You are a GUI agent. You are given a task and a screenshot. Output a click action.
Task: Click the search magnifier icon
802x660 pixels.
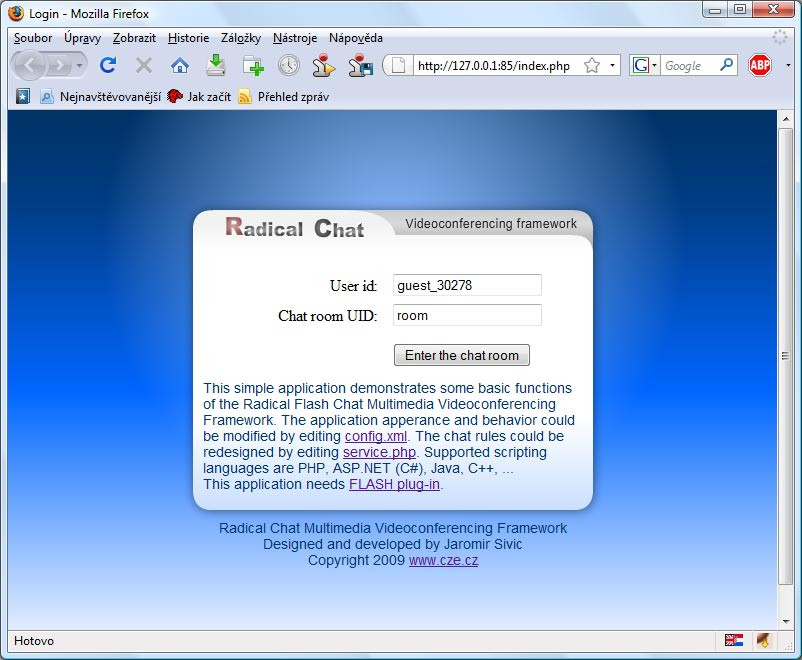(x=726, y=65)
